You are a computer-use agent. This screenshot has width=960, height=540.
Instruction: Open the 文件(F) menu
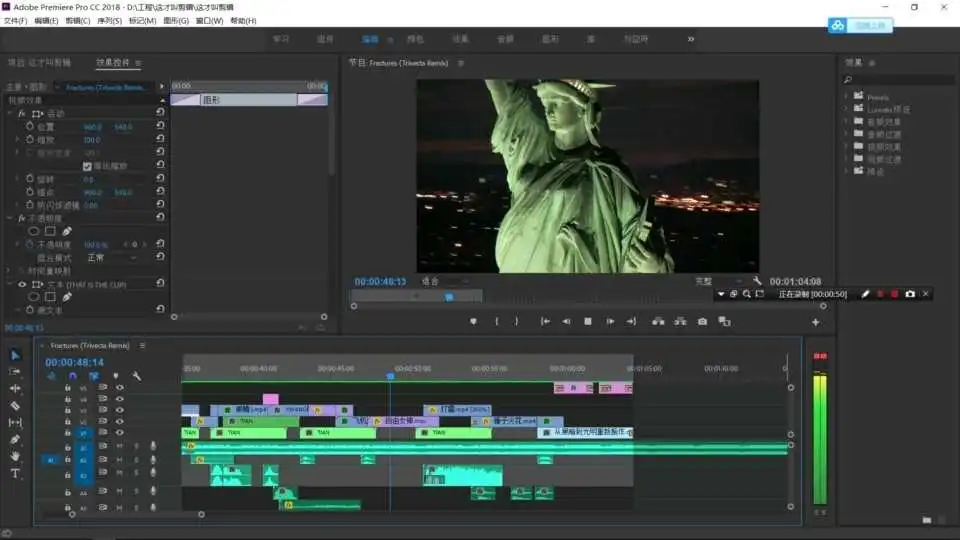click(x=15, y=20)
